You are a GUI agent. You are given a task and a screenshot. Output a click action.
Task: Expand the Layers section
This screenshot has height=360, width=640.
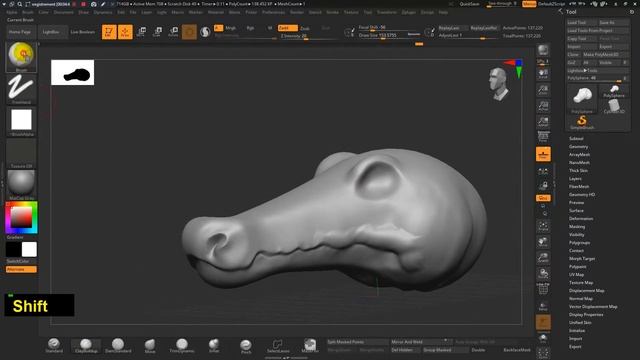(x=575, y=178)
